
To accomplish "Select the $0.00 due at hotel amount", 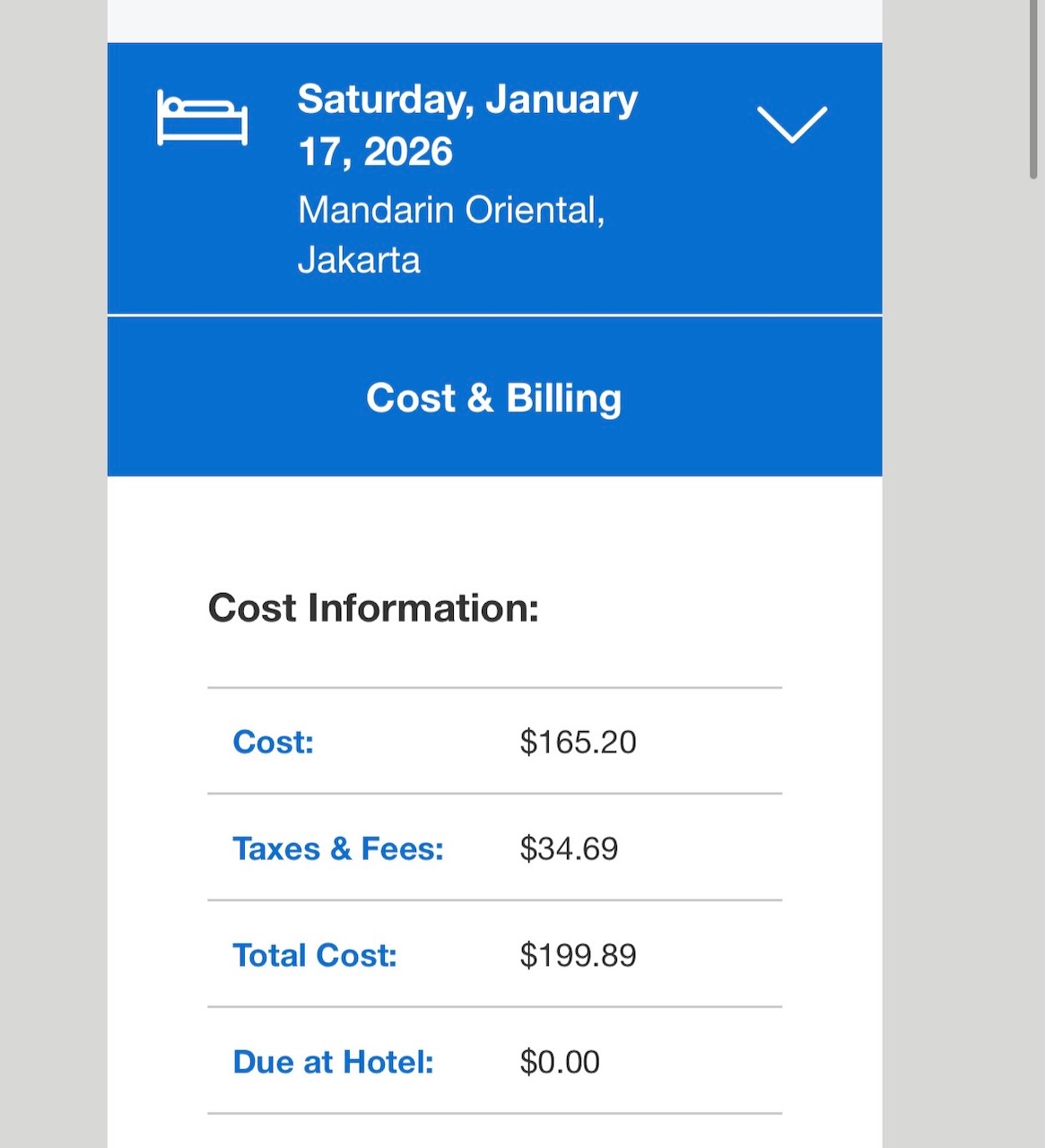I will (560, 1062).
